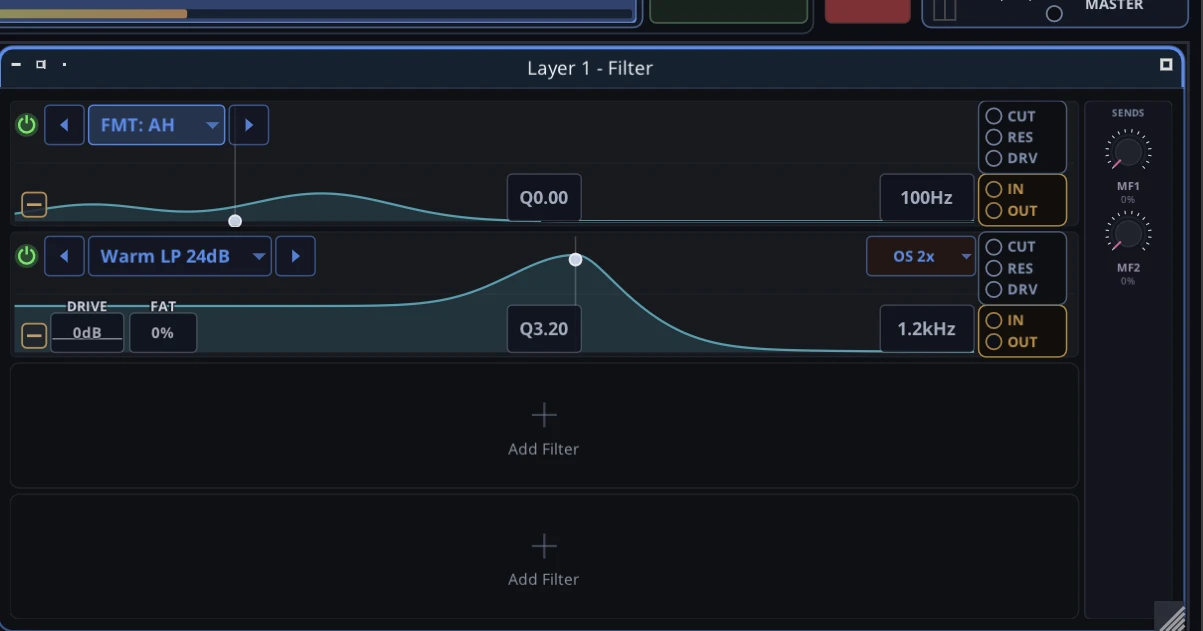1203x631 pixels.
Task: Click the Warm LP curve peak handle
Action: click(575, 260)
